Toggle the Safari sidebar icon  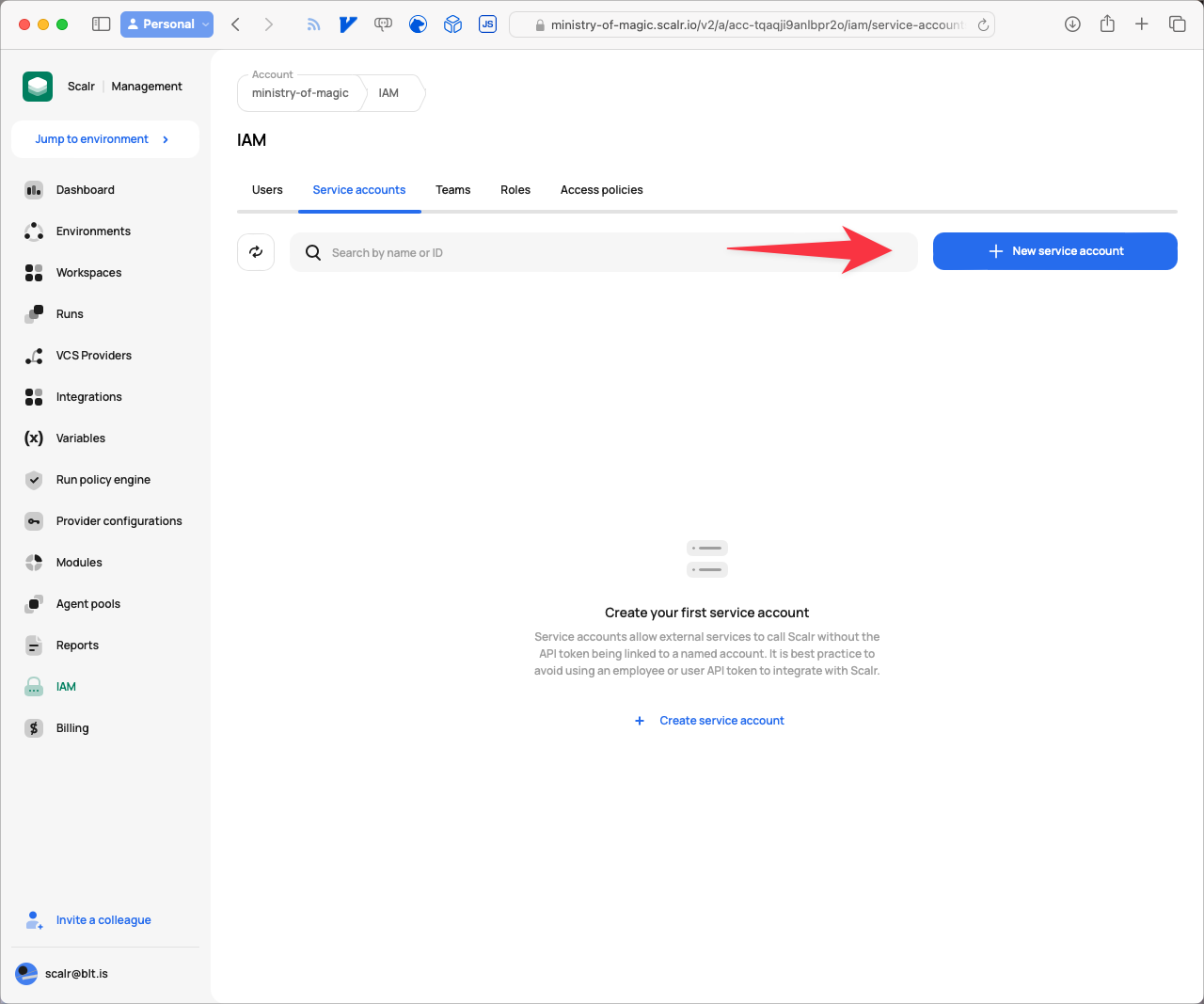click(101, 24)
